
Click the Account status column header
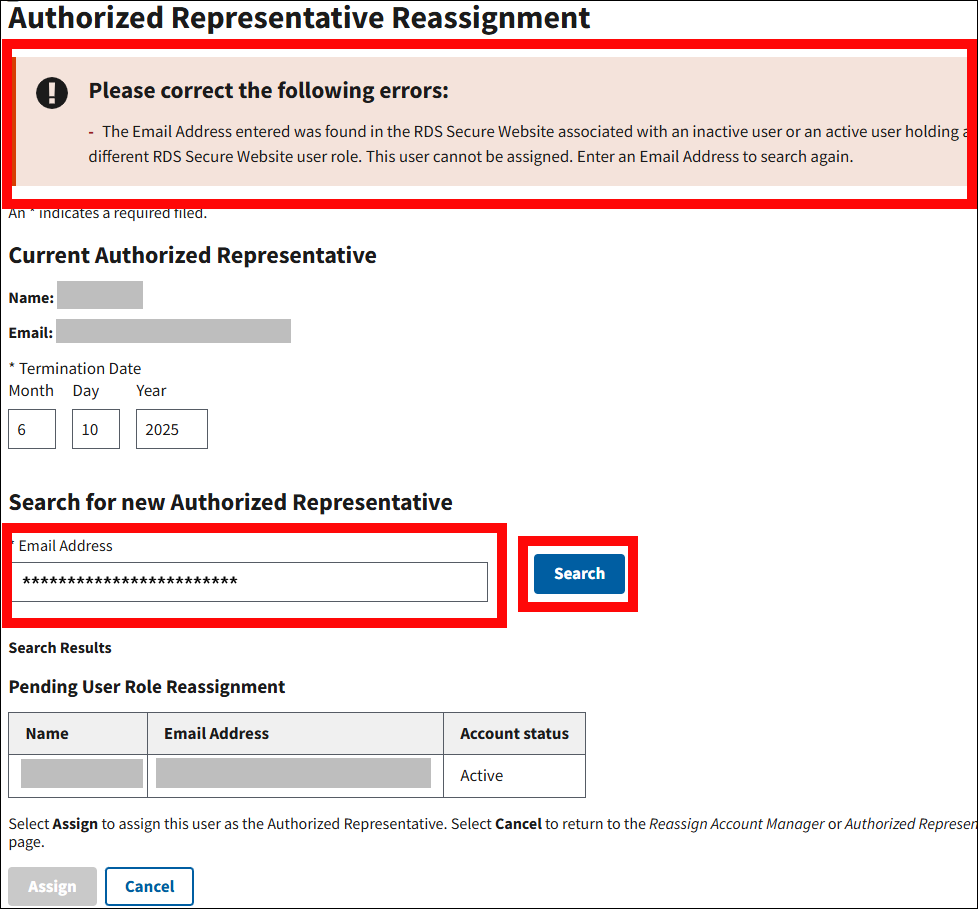pos(514,733)
